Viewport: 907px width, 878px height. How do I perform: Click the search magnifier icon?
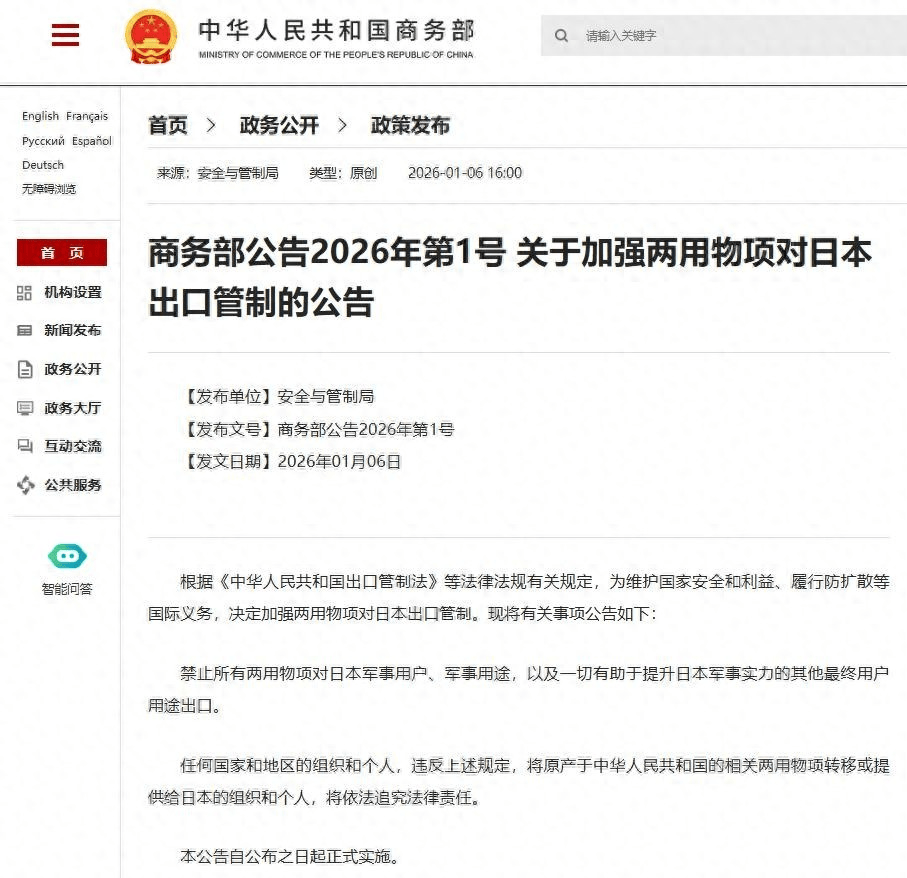click(x=562, y=35)
